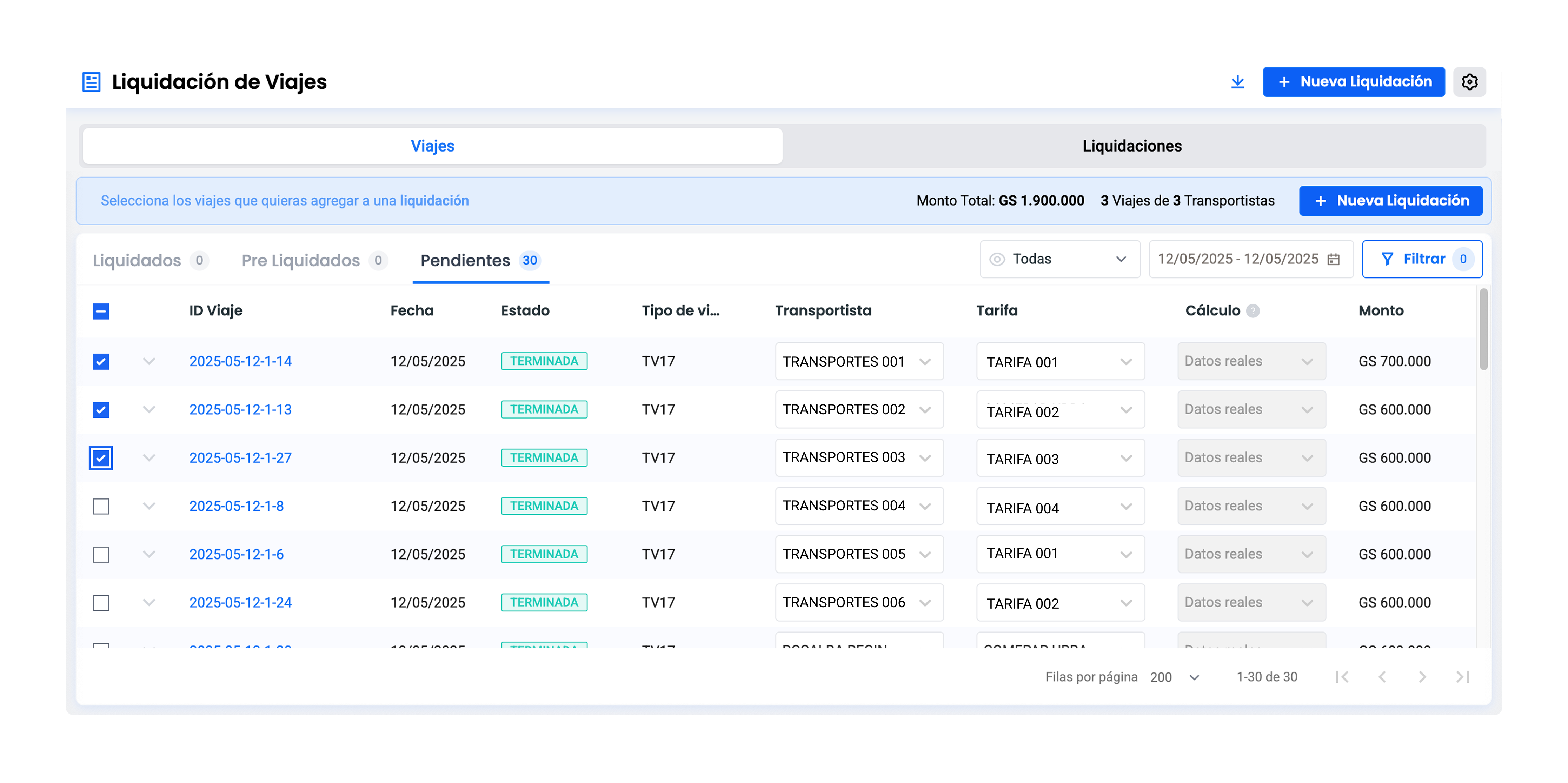Click the Cálculo help question icon
Image resolution: width=1568 pixels, height=783 pixels.
point(1253,311)
